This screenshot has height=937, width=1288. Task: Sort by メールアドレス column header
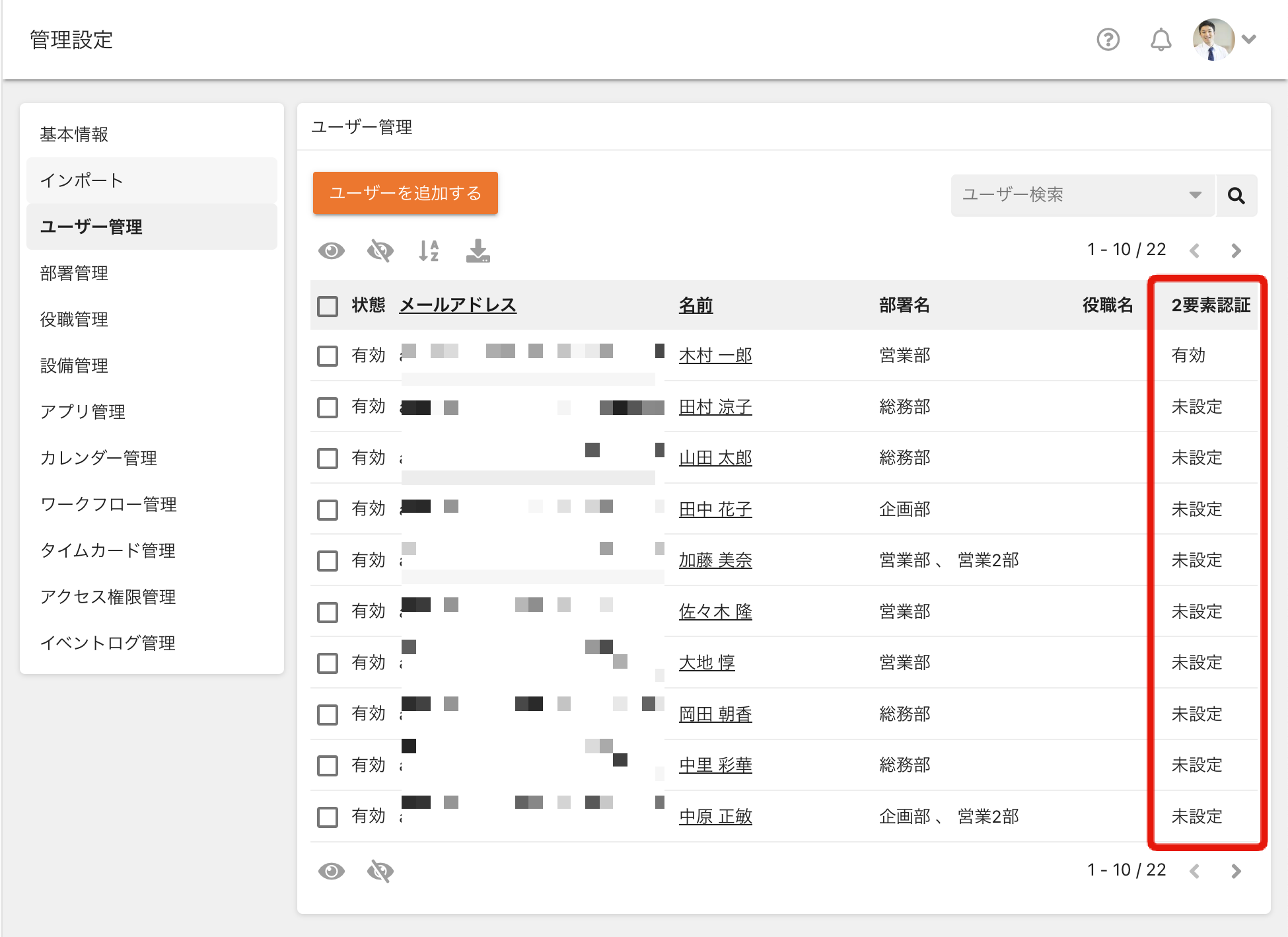pyautogui.click(x=458, y=305)
